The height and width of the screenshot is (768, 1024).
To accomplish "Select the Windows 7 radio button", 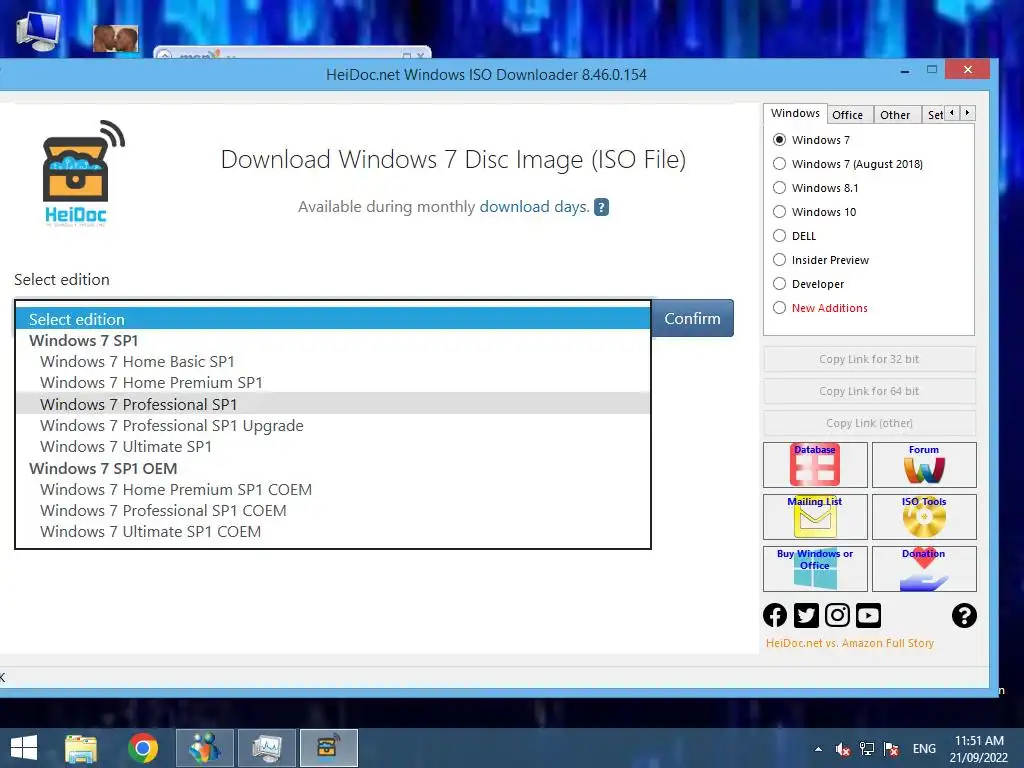I will (x=779, y=140).
